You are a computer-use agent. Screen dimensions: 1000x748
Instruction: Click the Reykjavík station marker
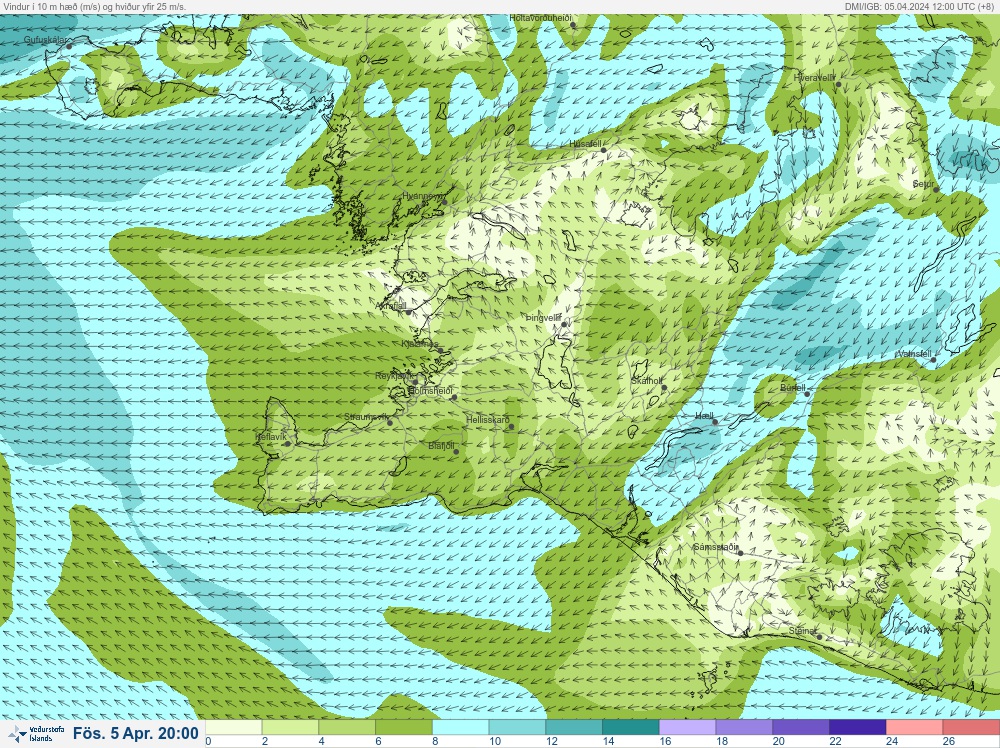point(415,383)
